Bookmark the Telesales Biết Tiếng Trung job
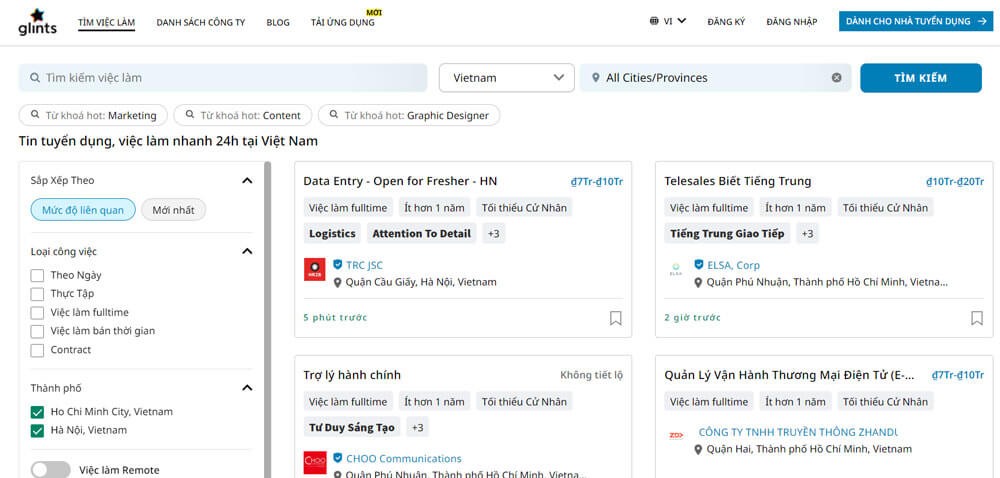The width and height of the screenshot is (1000, 478). [x=976, y=318]
